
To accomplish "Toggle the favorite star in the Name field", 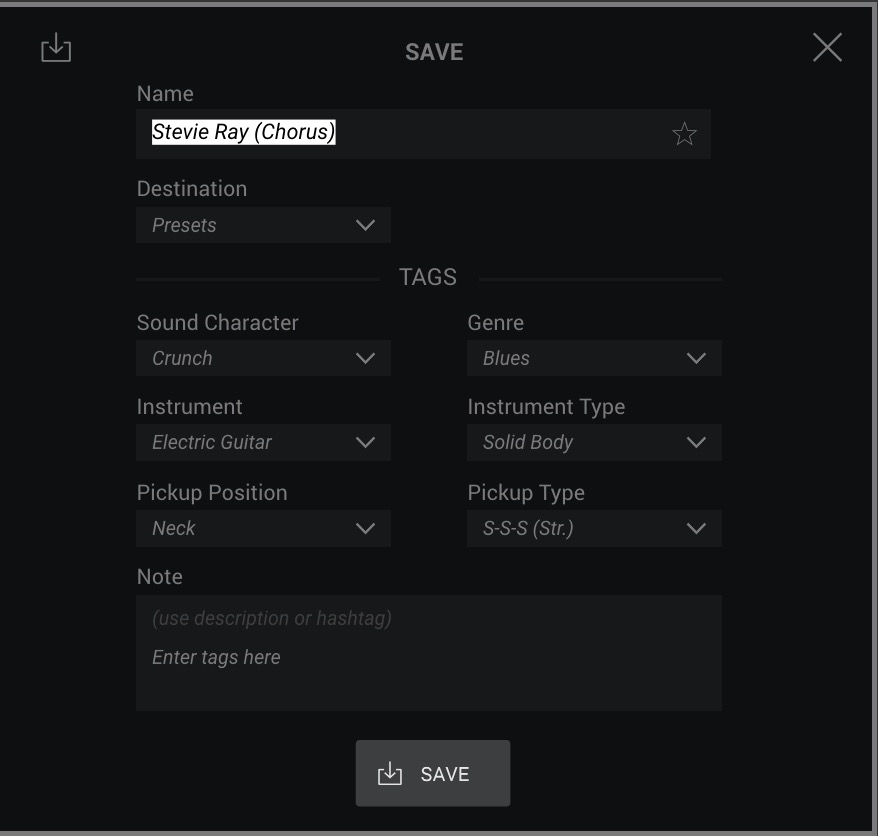I will click(x=684, y=134).
